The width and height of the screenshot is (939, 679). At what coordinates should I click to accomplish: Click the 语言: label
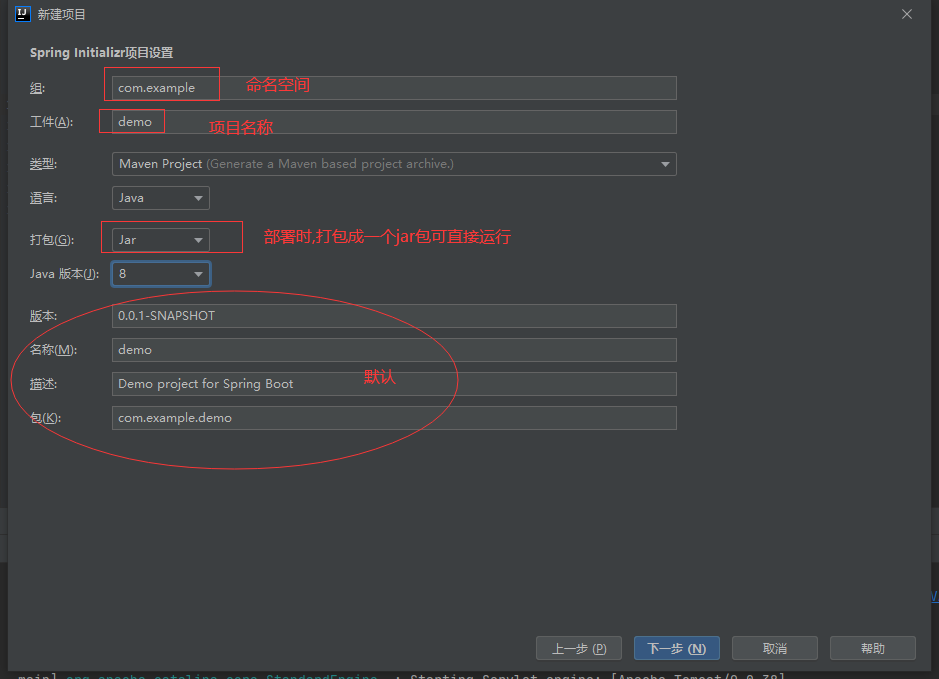[x=43, y=198]
